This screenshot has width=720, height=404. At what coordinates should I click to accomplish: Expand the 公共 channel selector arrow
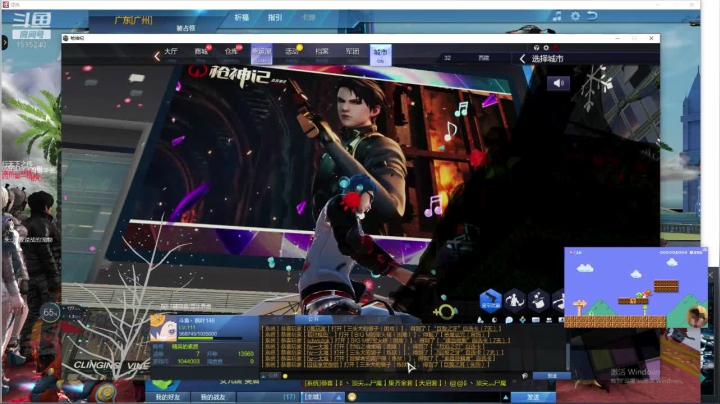pos(264,376)
